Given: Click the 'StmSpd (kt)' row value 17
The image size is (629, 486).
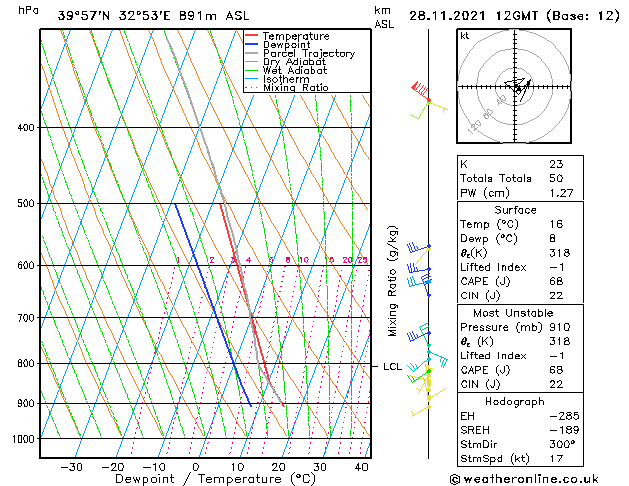Looking at the screenshot, I should 556,459.
